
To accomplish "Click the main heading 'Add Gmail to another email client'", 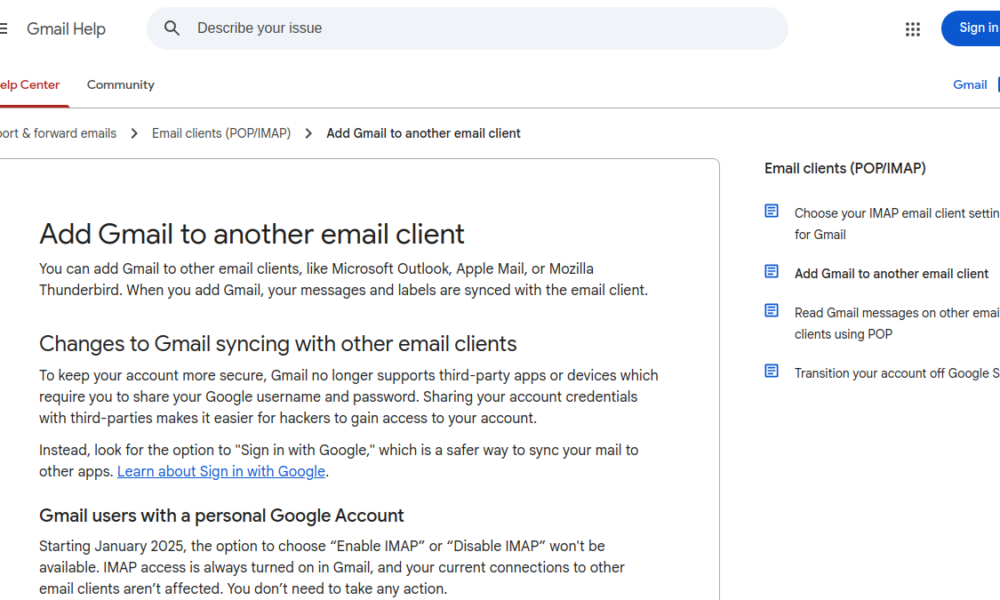I will click(x=252, y=234).
